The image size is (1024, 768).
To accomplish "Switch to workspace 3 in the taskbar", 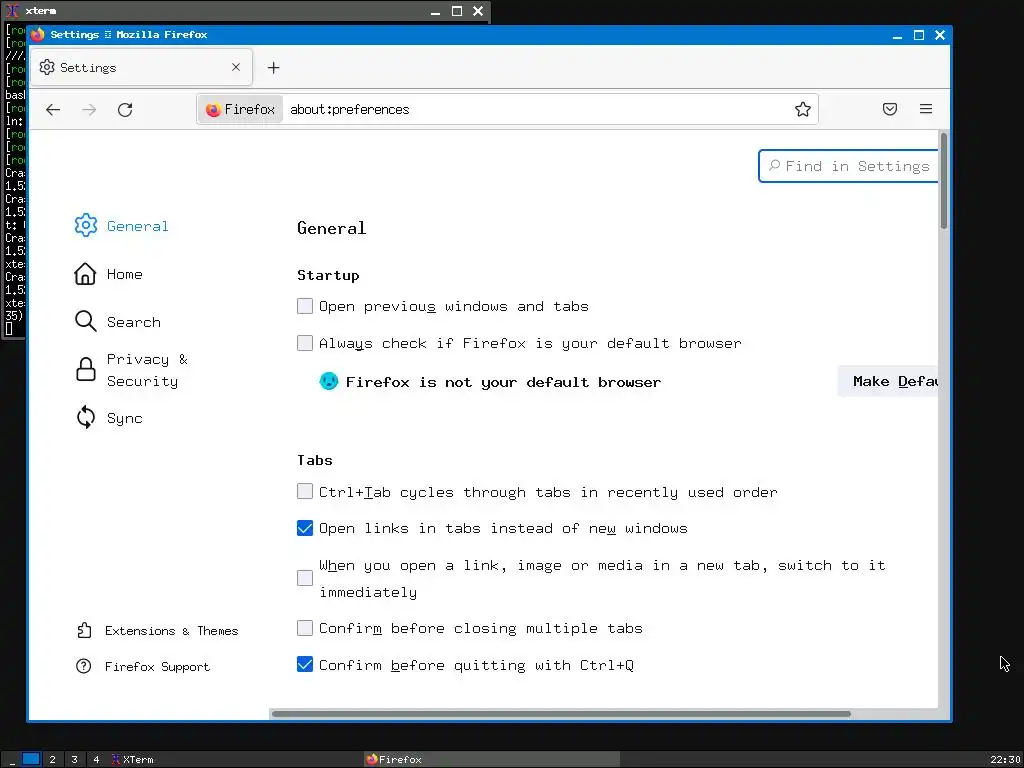I will point(74,760).
